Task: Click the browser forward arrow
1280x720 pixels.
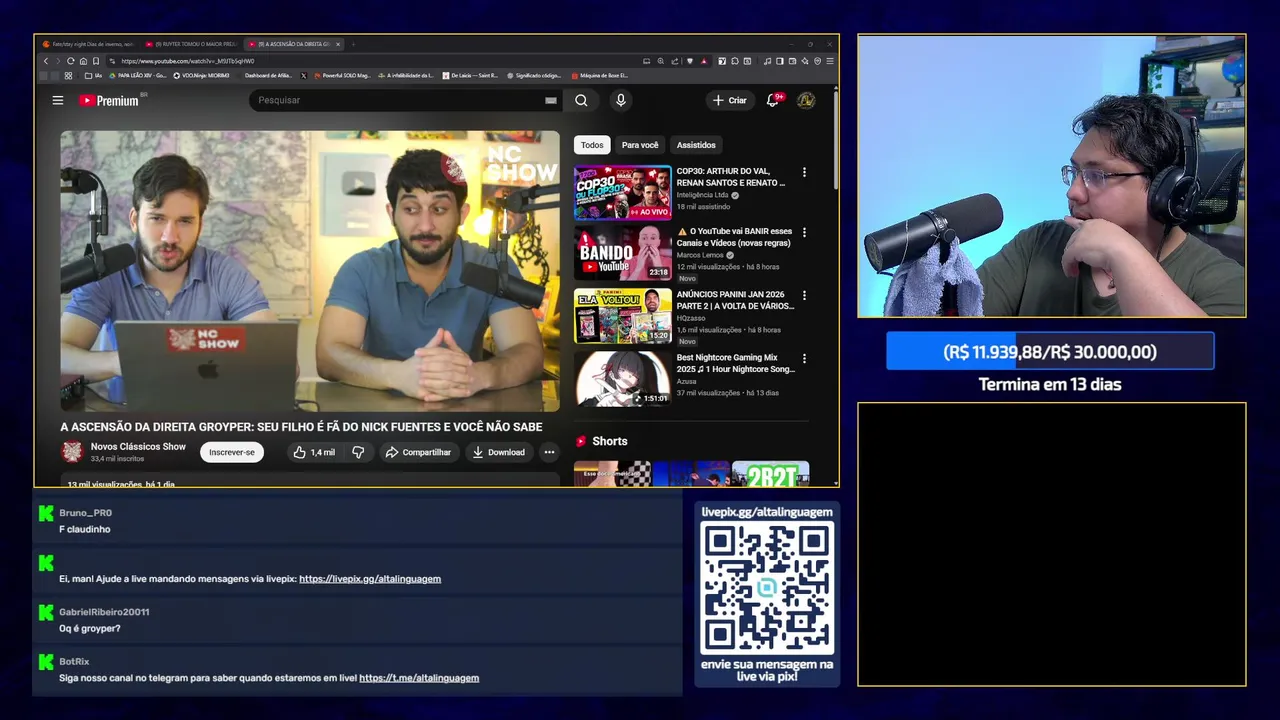Action: click(x=58, y=61)
